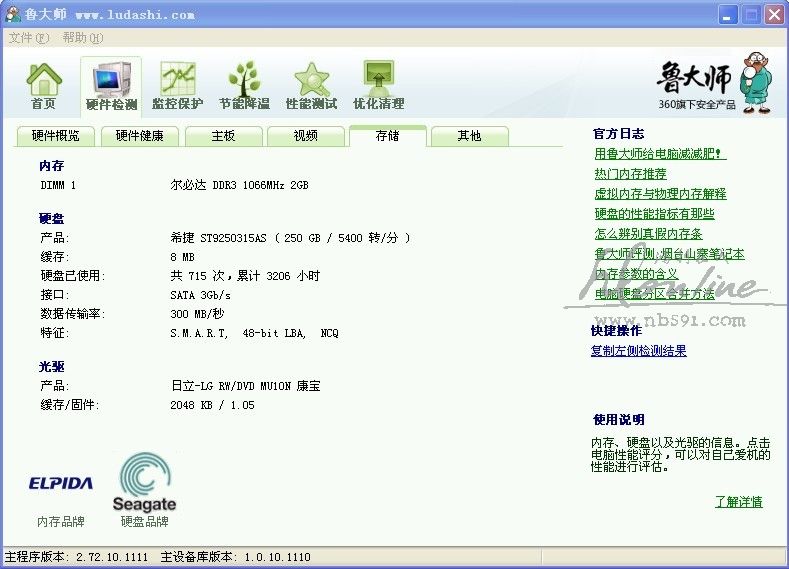Open the 监控保护 monitoring icon
789x569 pixels.
pos(178,86)
